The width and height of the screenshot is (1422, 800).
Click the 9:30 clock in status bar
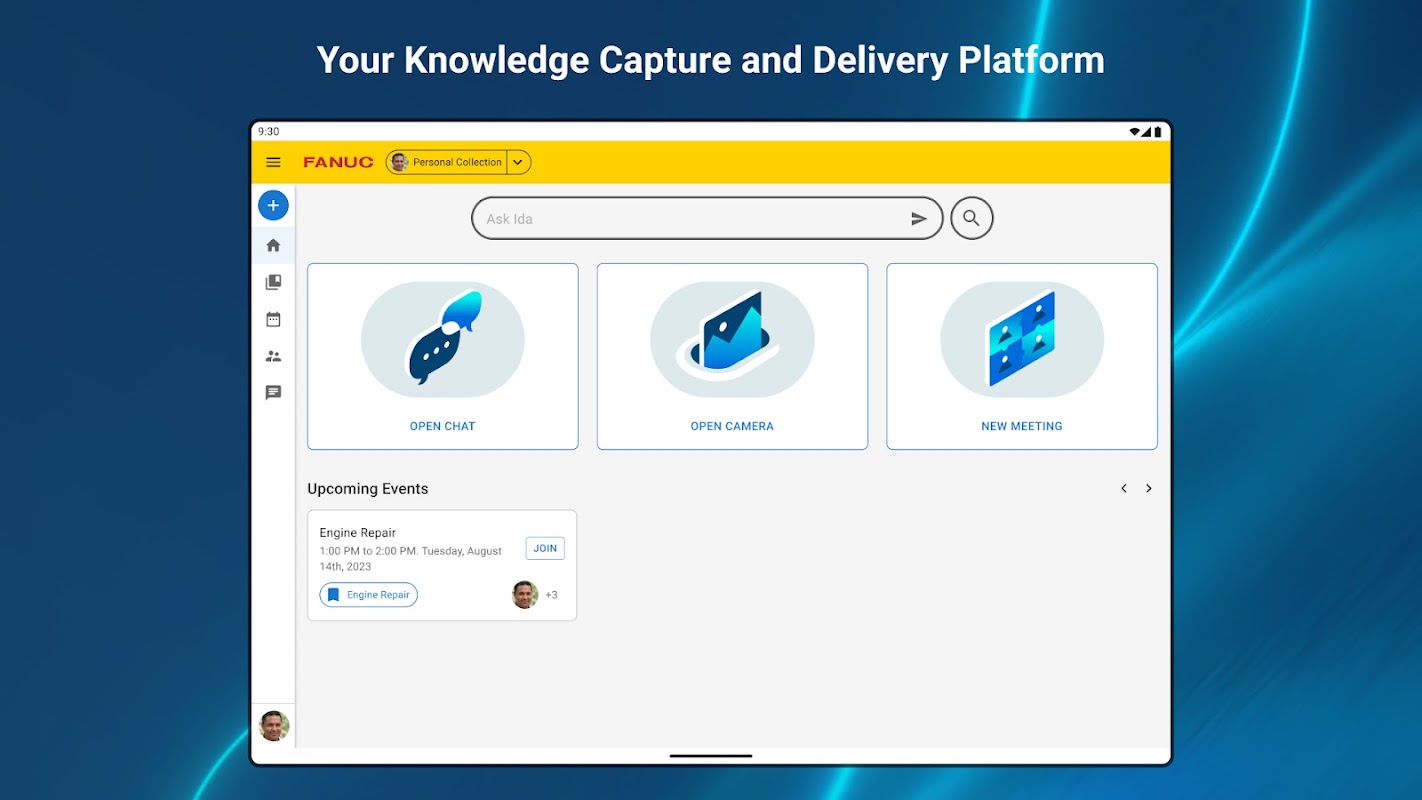pos(269,131)
